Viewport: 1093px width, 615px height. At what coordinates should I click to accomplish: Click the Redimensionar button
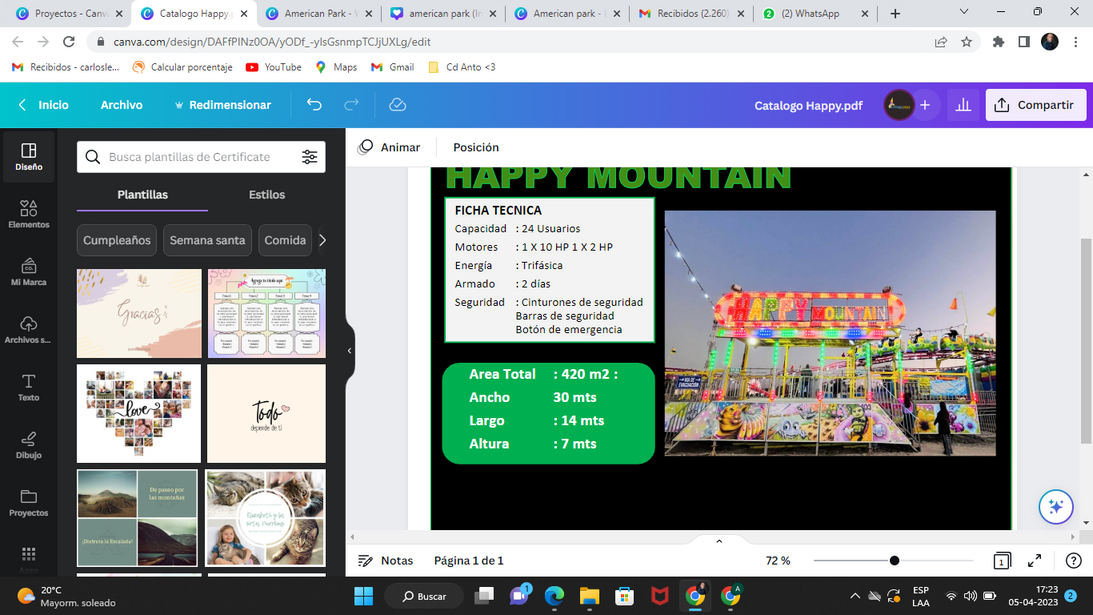222,105
